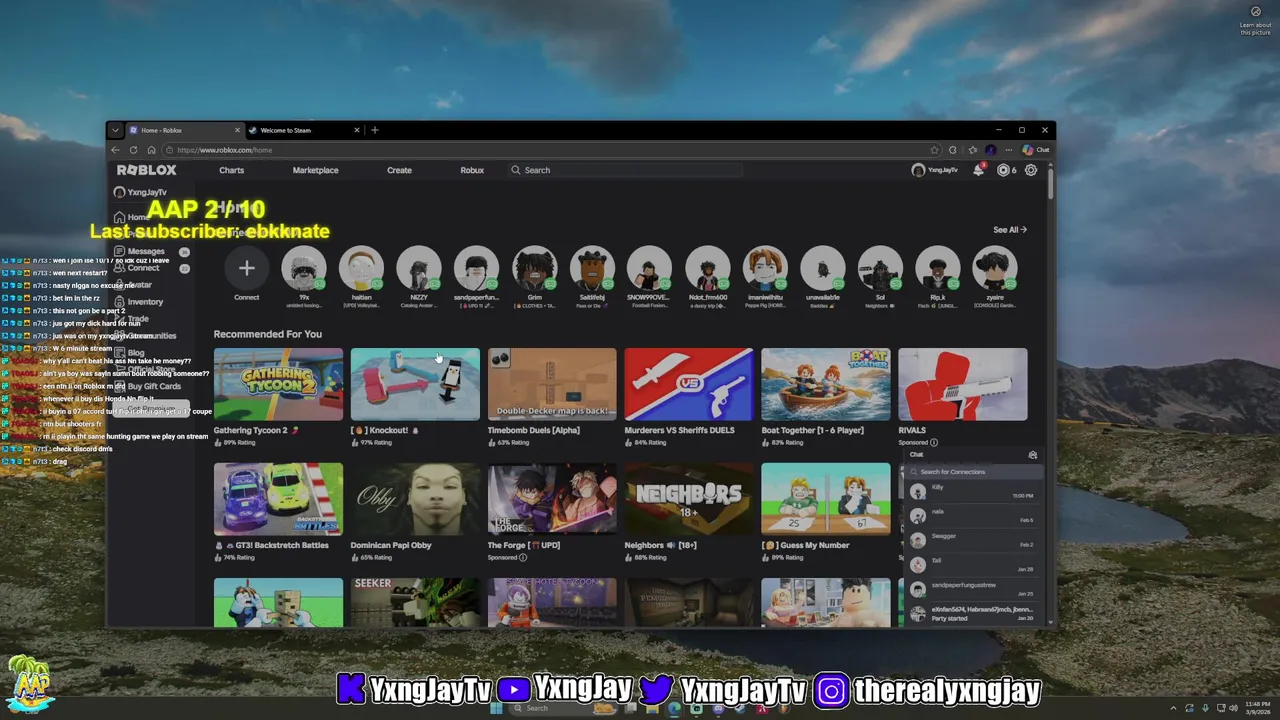
Task: Bookmark page with the star icon
Action: [x=934, y=150]
